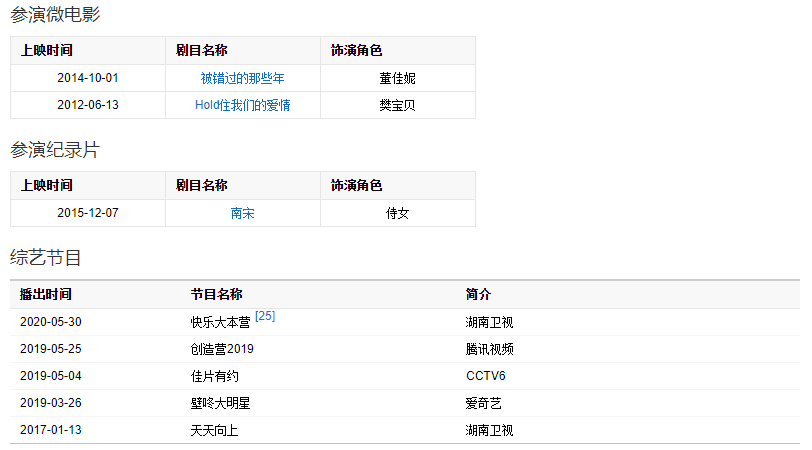Click the 腾讯视频 platform cell

pos(489,349)
